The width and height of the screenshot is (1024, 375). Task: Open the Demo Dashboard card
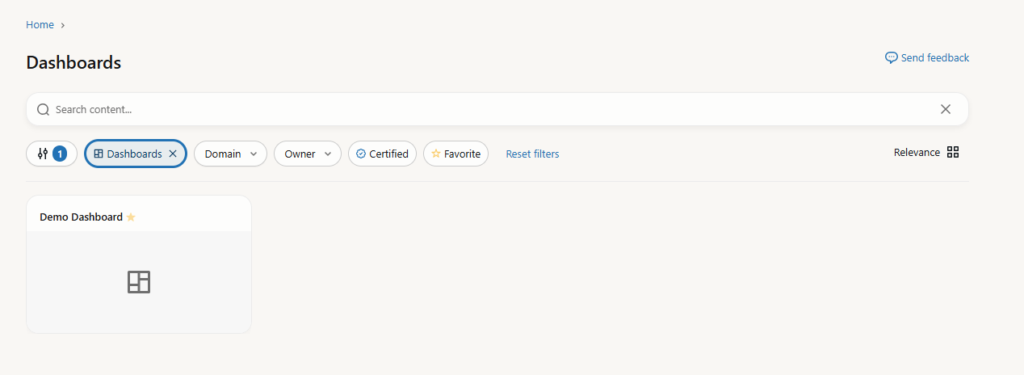[x=138, y=265]
